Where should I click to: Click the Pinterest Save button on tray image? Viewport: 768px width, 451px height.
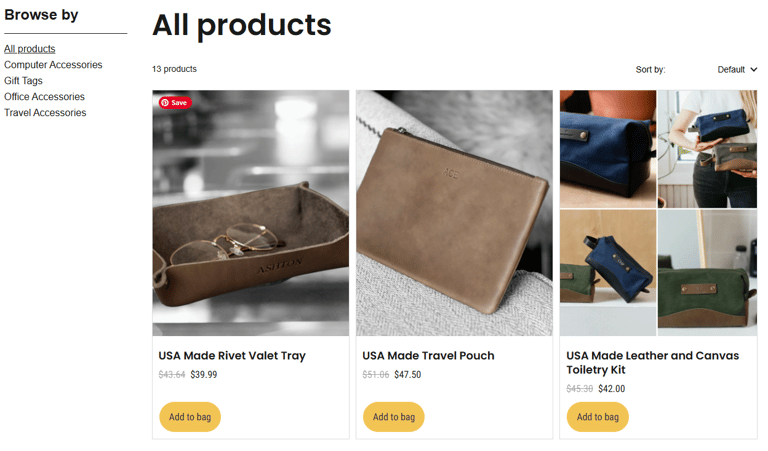(175, 102)
